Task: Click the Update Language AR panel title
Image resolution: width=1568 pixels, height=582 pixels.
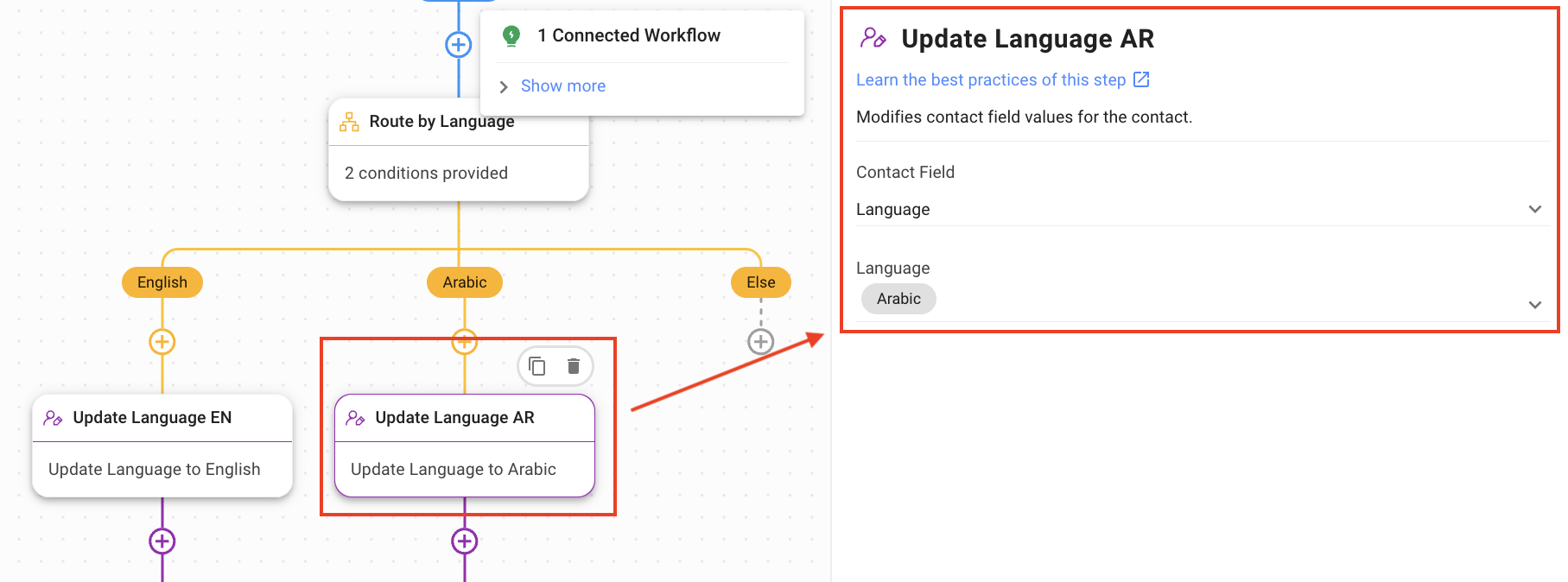Action: point(1027,39)
